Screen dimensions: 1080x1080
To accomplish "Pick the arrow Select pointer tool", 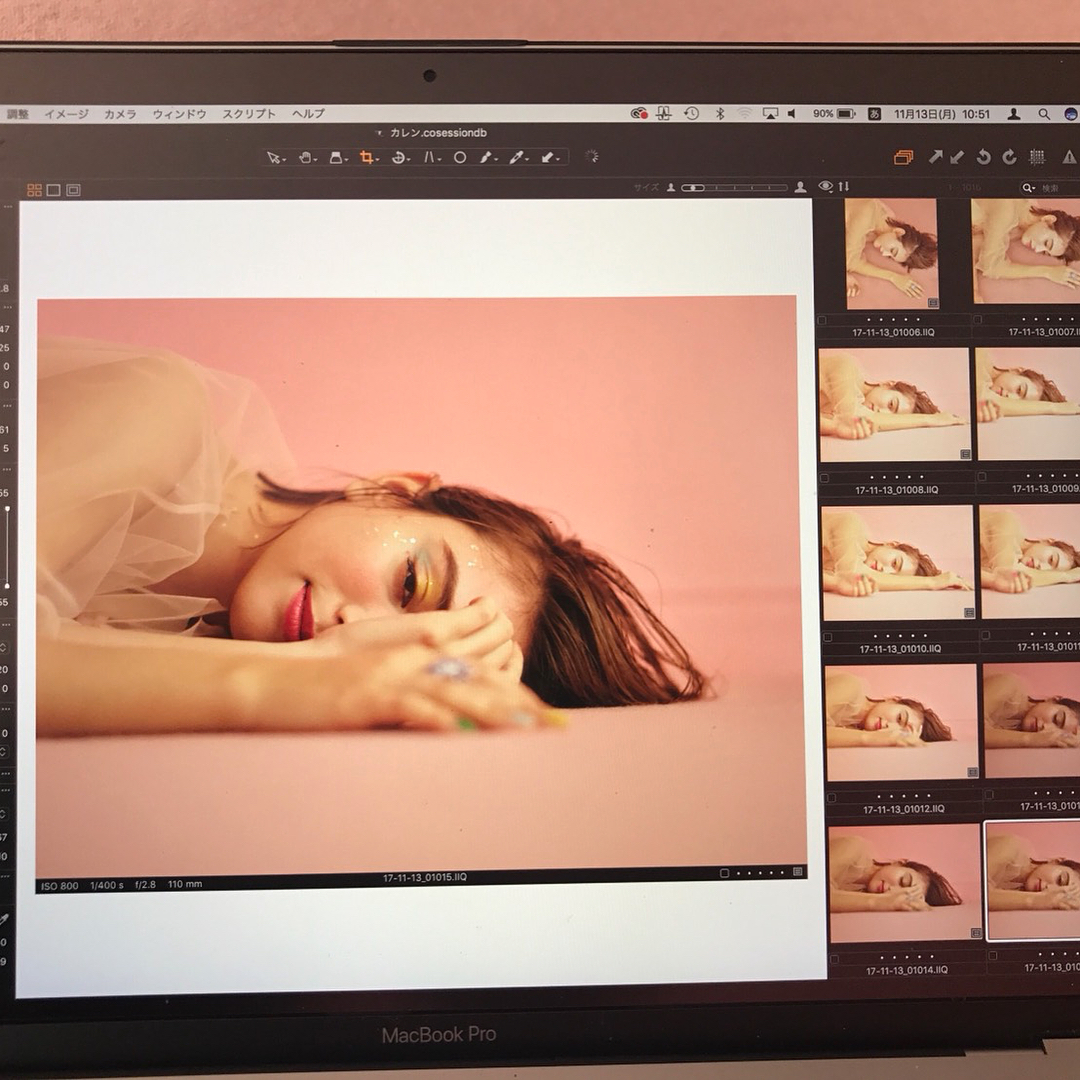I will click(274, 158).
